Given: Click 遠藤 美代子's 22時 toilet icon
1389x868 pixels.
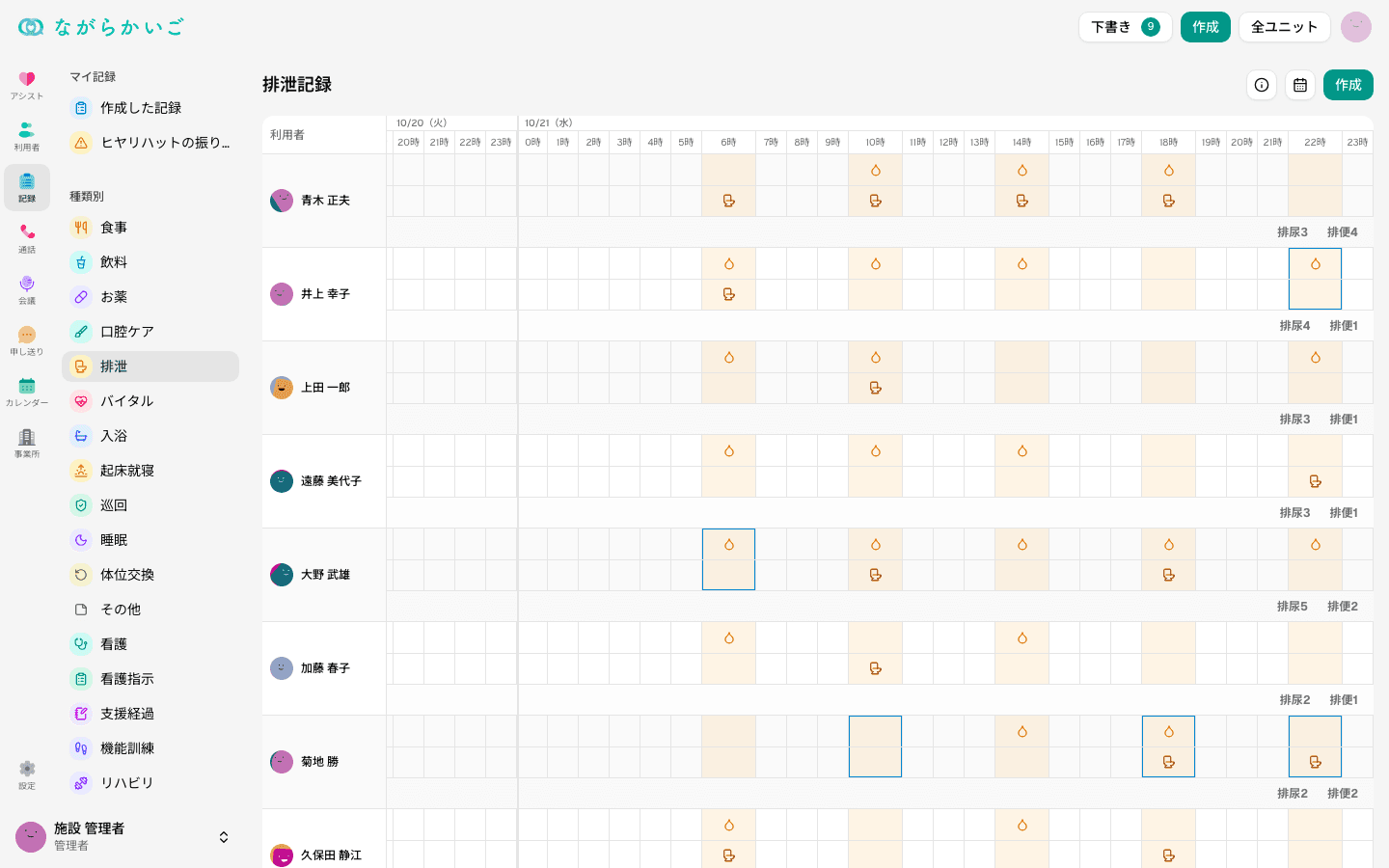Looking at the screenshot, I should point(1316,481).
